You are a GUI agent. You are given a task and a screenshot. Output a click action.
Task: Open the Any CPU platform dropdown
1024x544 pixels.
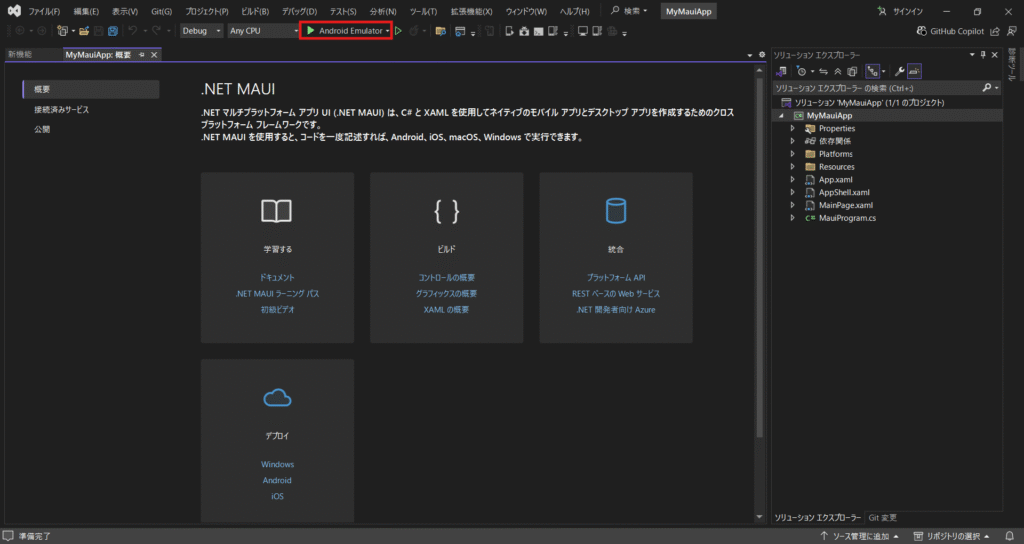[263, 31]
